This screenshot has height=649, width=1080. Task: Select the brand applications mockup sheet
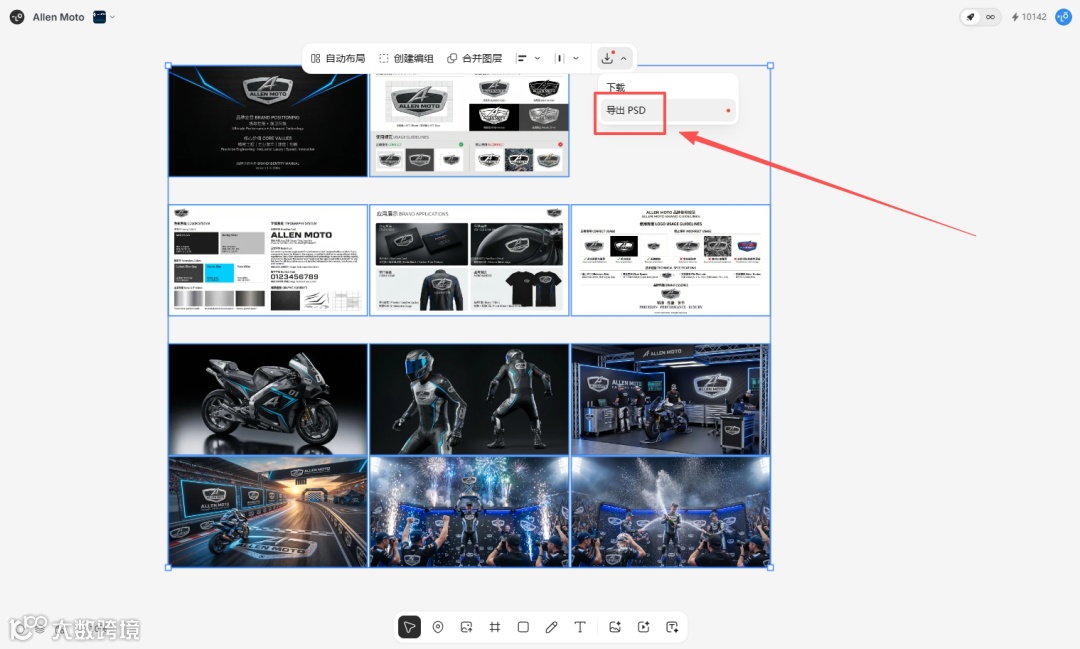tap(469, 260)
